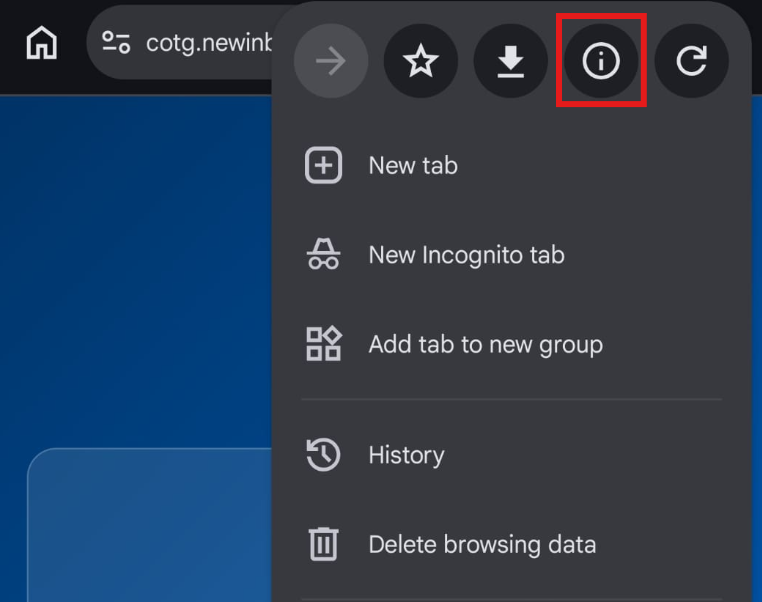Click the Forward arrow button

click(331, 61)
